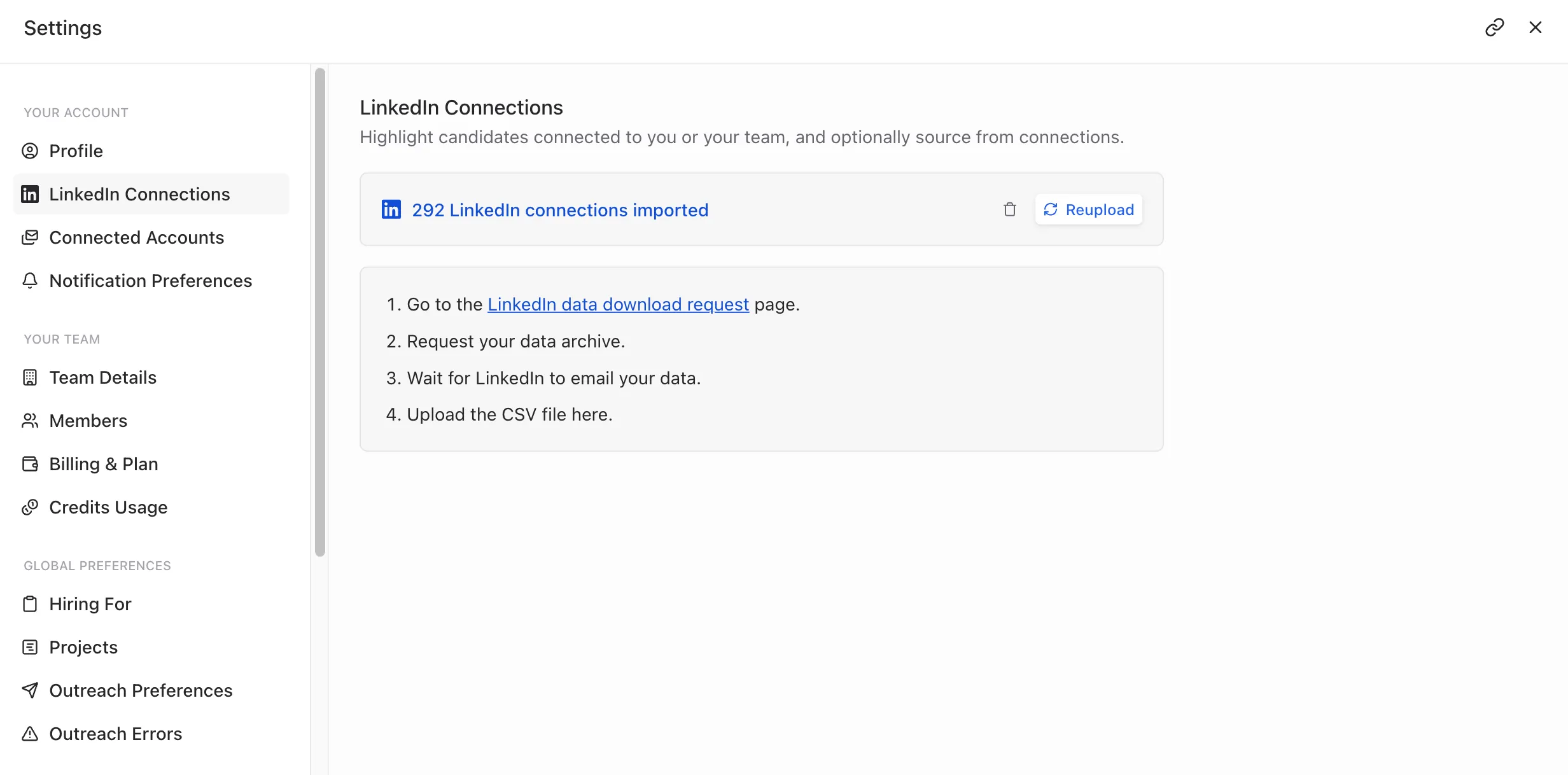Image resolution: width=1568 pixels, height=775 pixels.
Task: Show the Members page
Action: [151, 421]
